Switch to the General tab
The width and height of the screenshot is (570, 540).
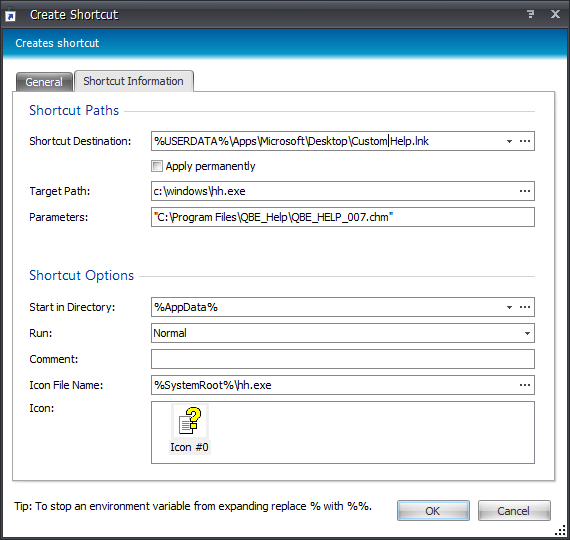click(44, 82)
